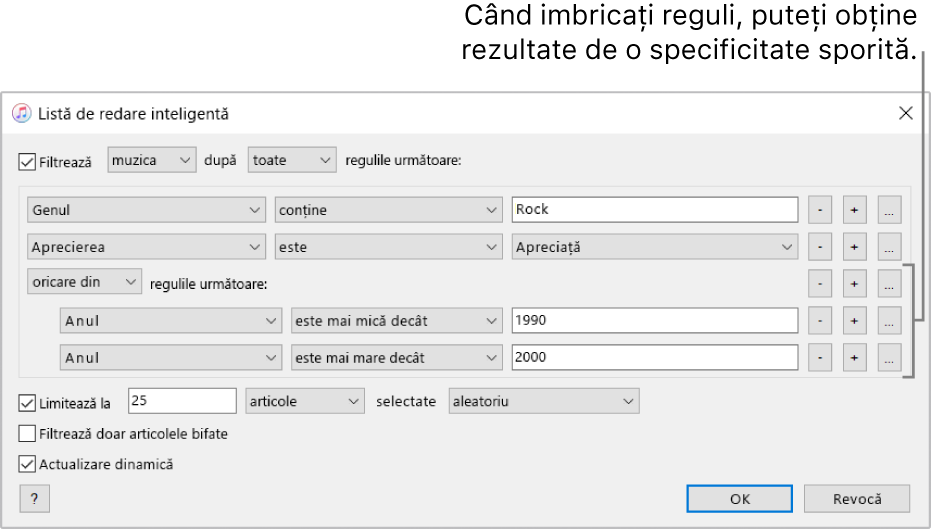
Task: Add rule after the 1990 year row
Action: 854,321
